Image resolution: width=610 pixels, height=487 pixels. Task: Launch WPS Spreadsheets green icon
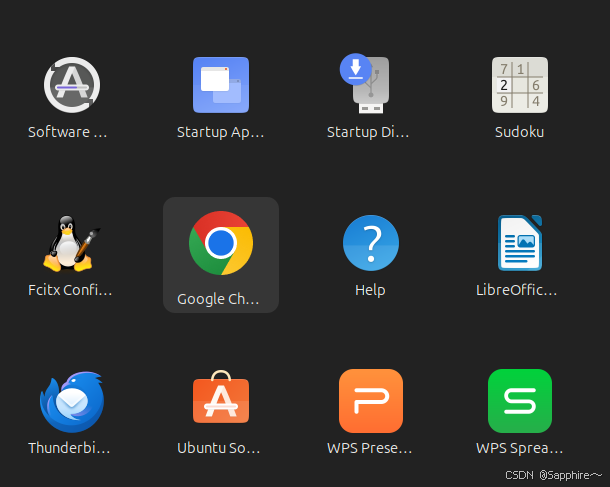[x=520, y=401]
